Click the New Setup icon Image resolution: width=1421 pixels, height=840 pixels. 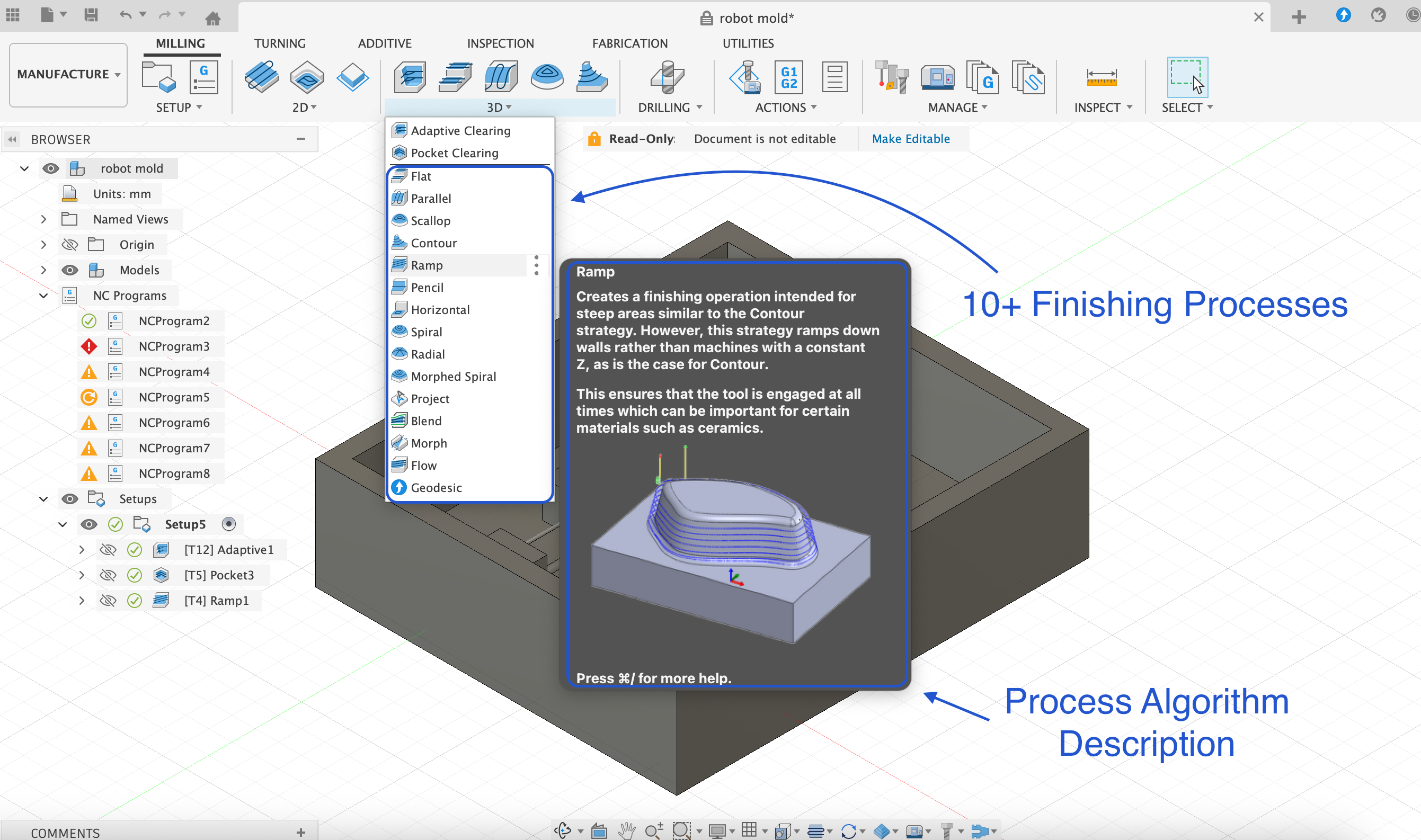coord(158,77)
